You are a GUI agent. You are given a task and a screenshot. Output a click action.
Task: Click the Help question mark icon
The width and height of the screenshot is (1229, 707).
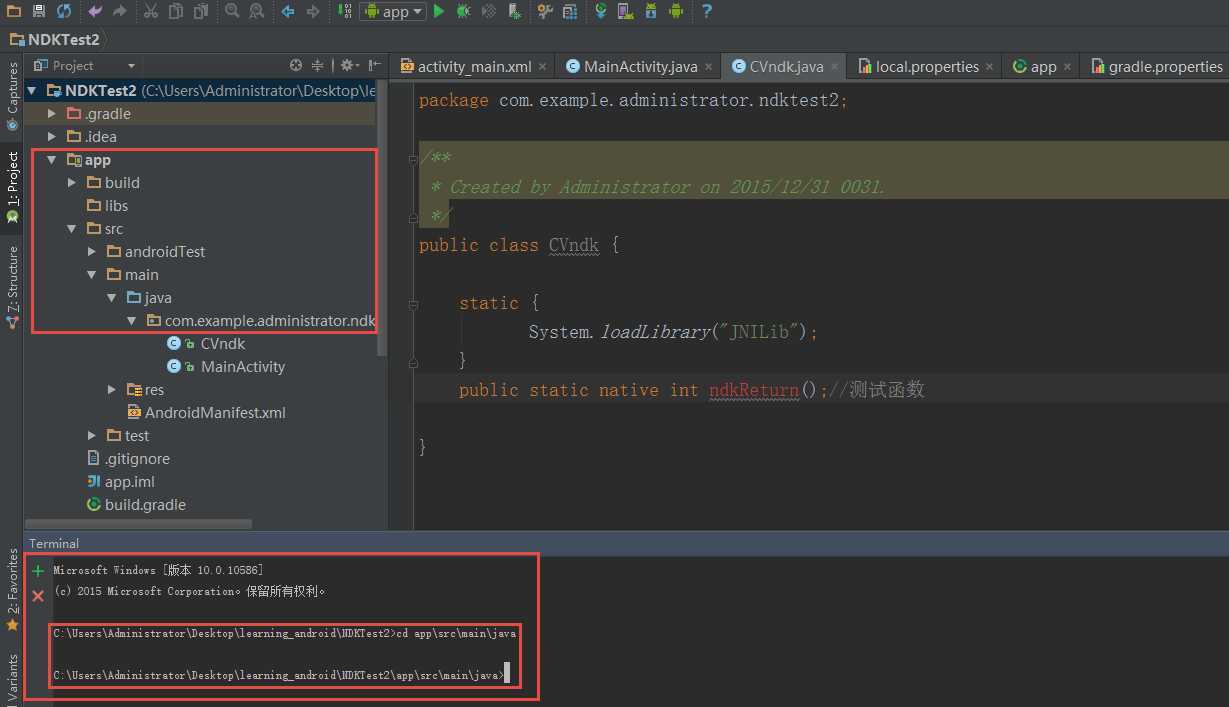pos(707,11)
